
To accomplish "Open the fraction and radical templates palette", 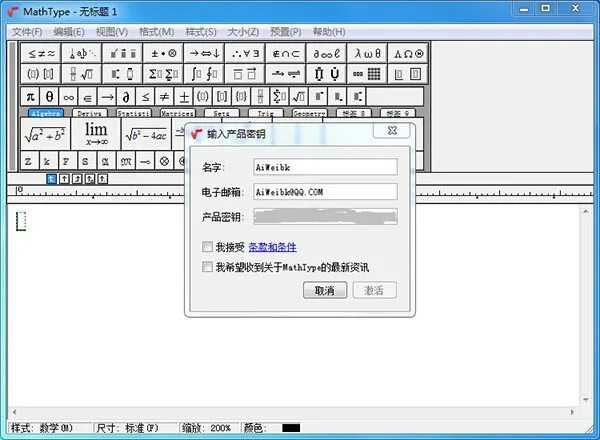I will [82, 74].
